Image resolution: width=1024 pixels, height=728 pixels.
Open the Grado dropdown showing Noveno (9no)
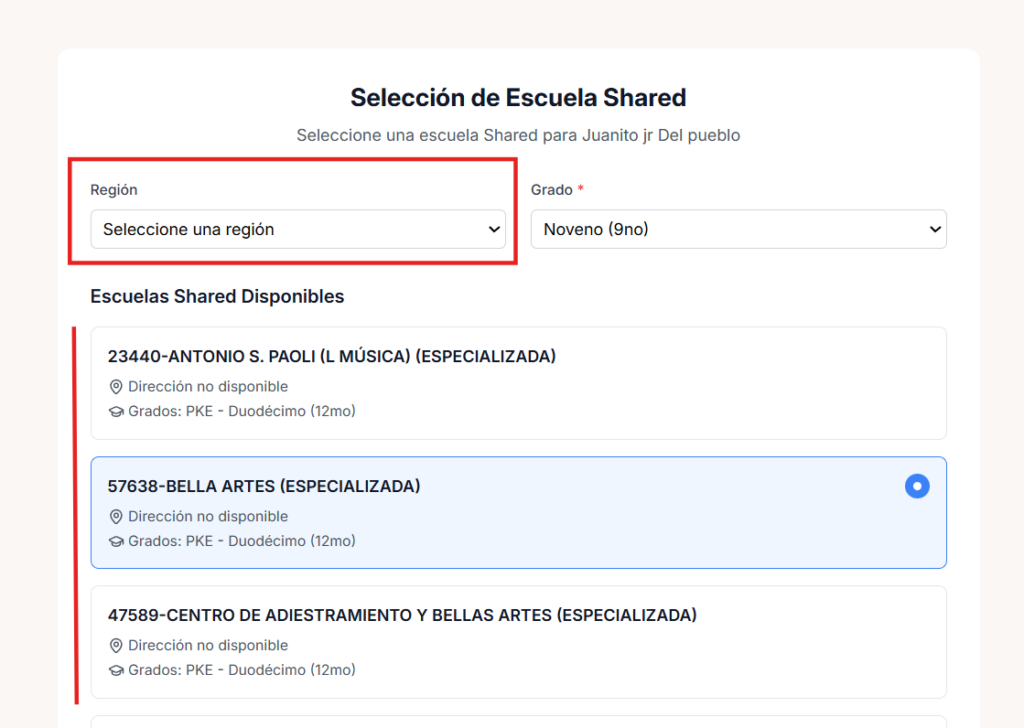pos(738,229)
